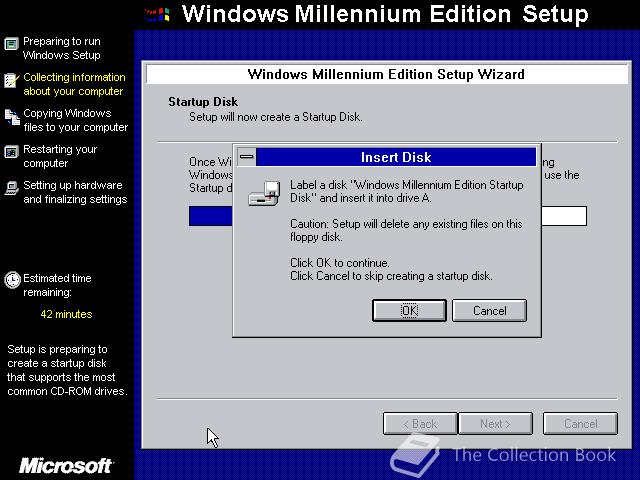Click 'Click Cancel to skip creating' text
640x480 pixels.
click(x=391, y=276)
